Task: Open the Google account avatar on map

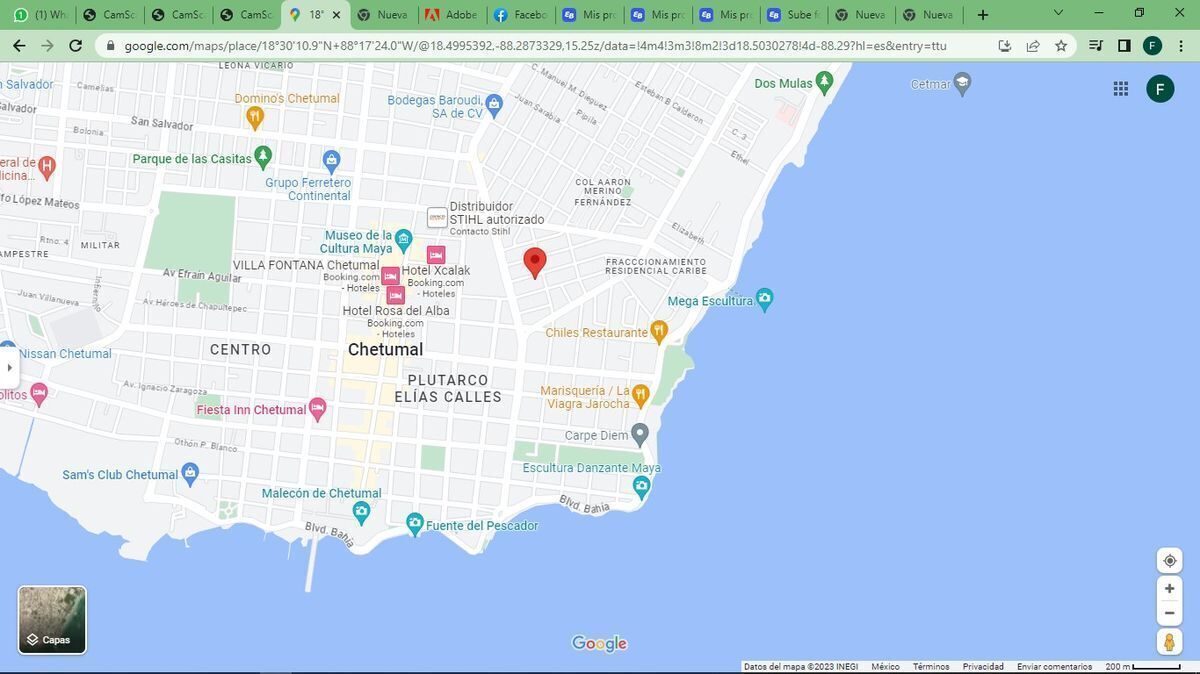Action: (1160, 89)
